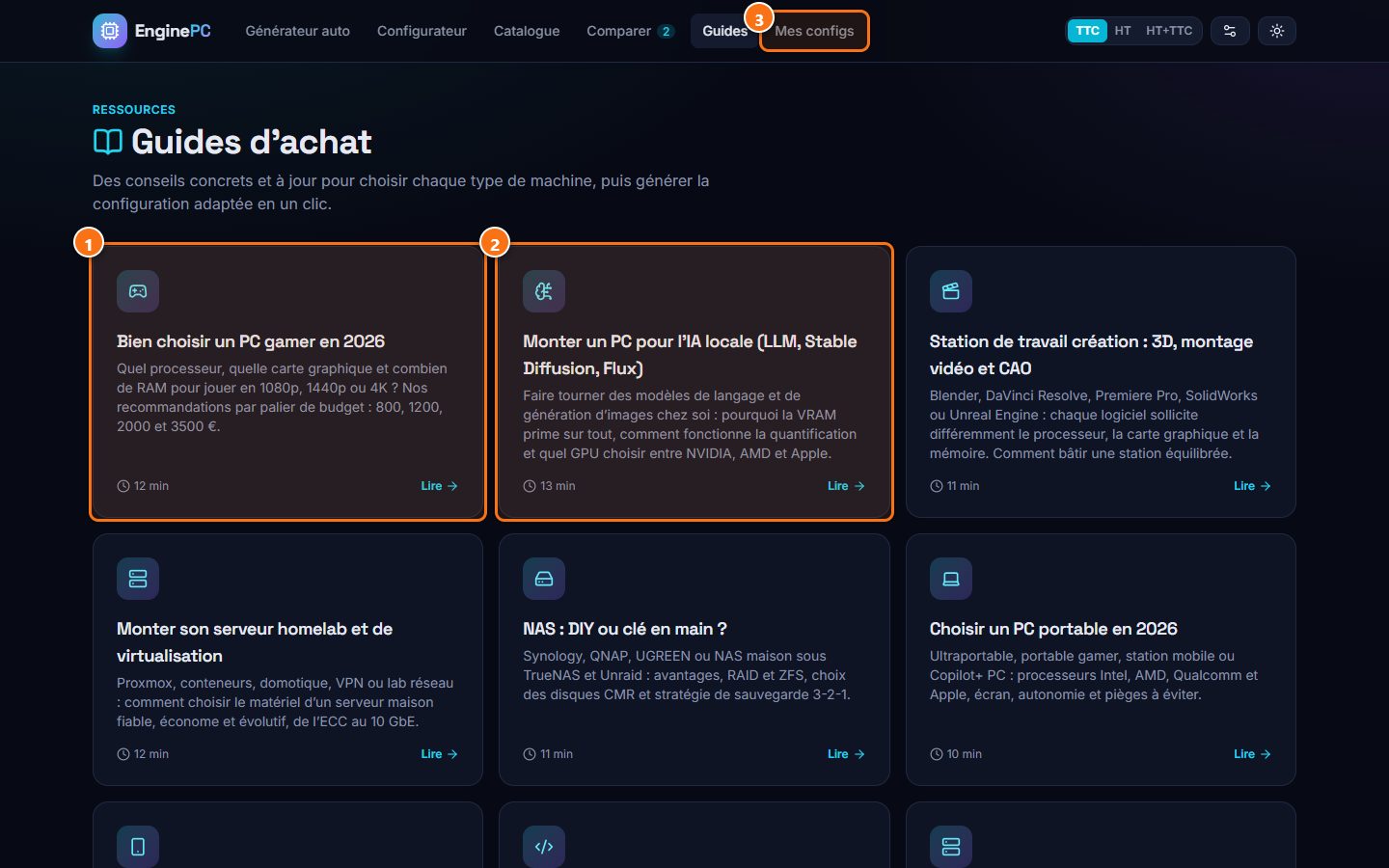Screen dimensions: 1389x868
Task: Click Lire on the NAS guide
Action: [846, 754]
